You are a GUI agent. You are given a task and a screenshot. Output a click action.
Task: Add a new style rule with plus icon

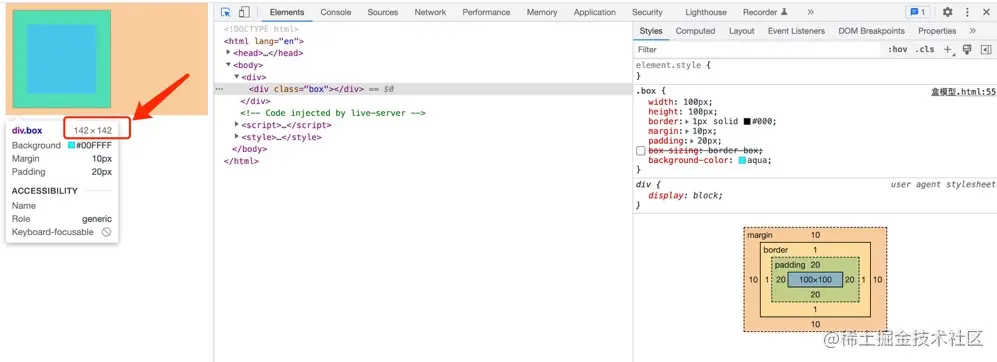pos(948,49)
